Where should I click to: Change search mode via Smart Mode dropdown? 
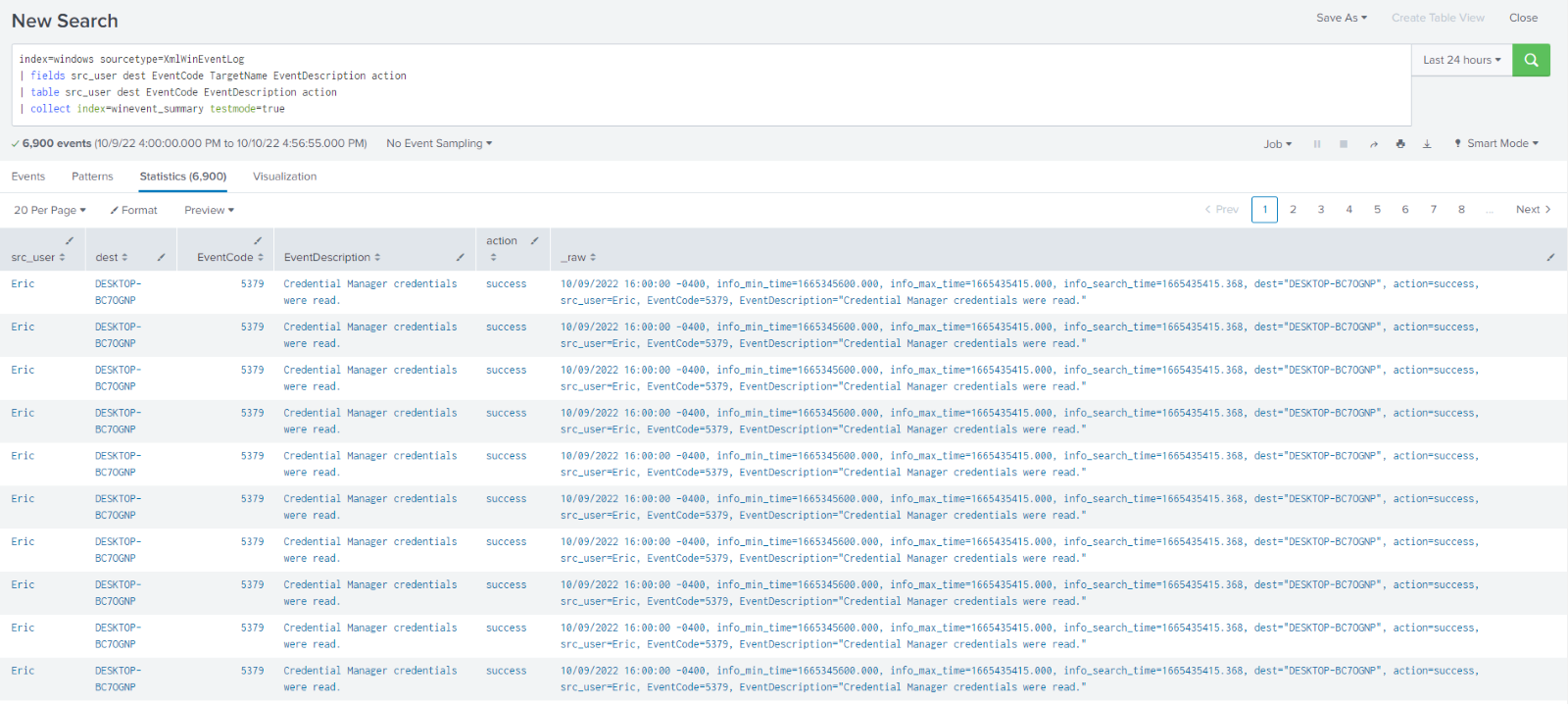1496,143
